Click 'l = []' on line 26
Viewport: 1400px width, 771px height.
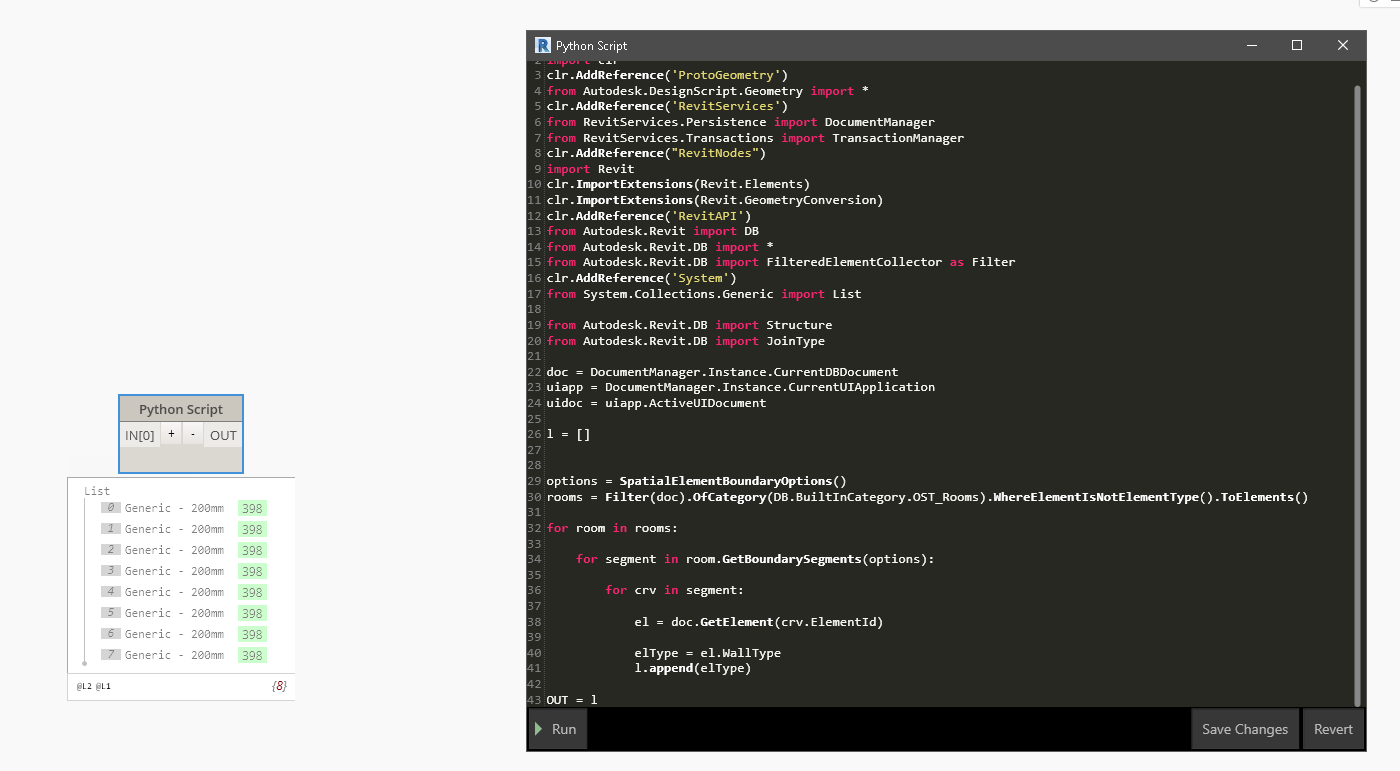(568, 434)
